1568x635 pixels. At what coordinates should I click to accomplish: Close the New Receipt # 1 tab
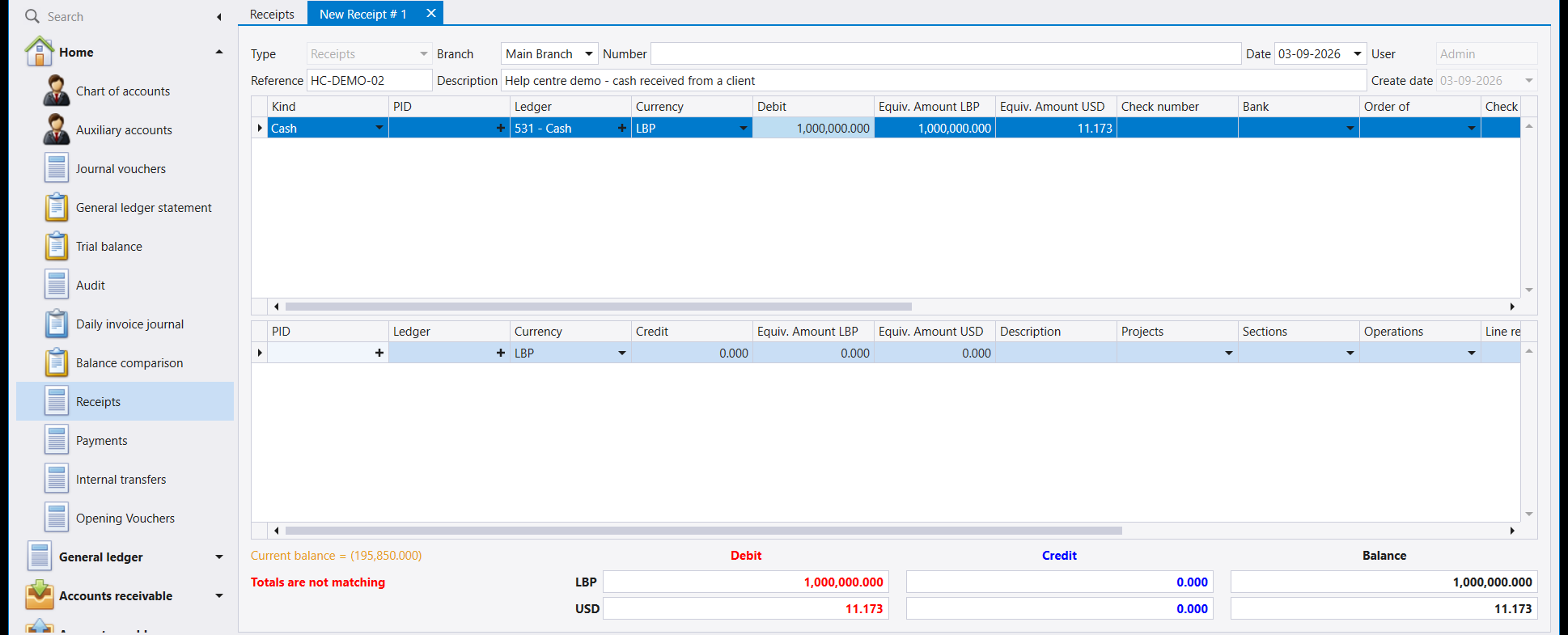click(431, 13)
